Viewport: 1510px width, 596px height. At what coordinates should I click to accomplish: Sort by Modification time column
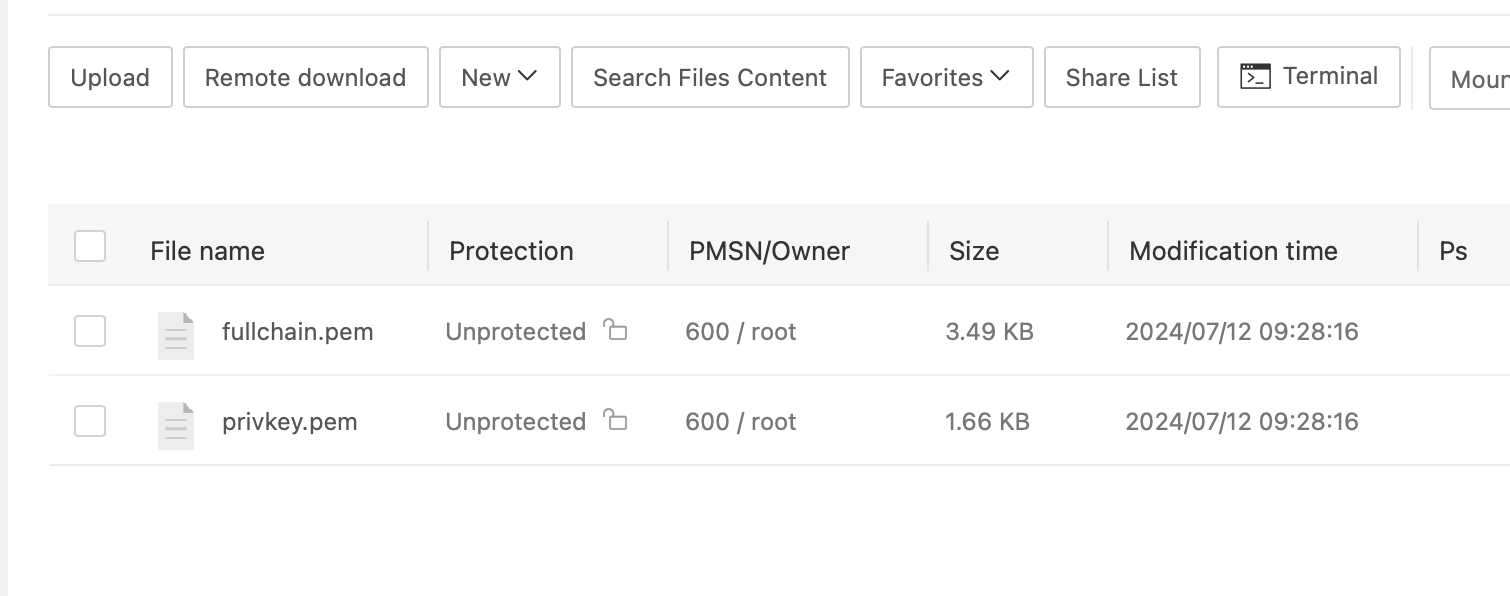point(1233,251)
